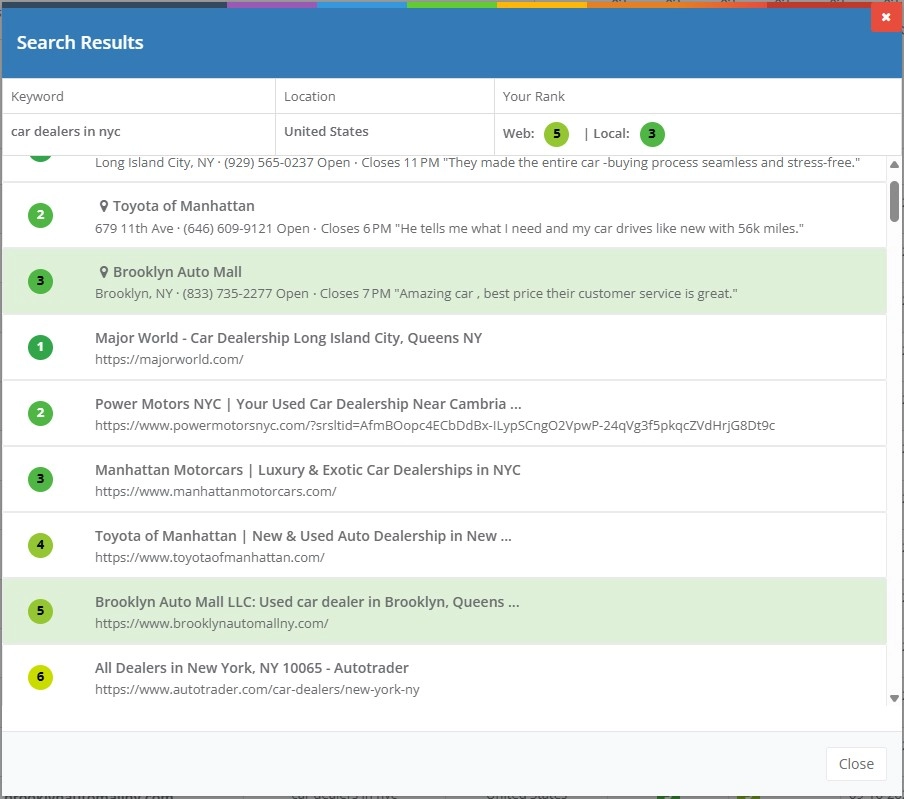Click the 'Toyota of Manhattan' local listing name

pyautogui.click(x=183, y=206)
